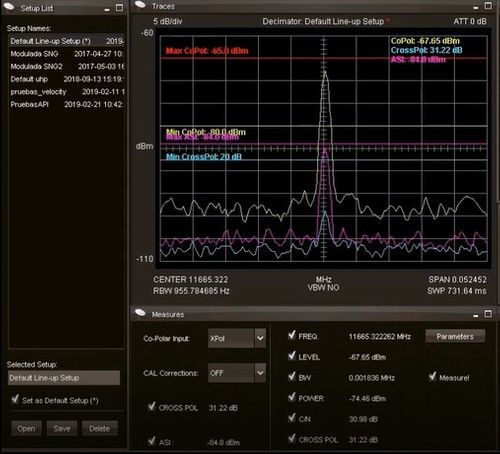
Task: Click the Min CrossPol 20 dB marker label
Action: 204,157
